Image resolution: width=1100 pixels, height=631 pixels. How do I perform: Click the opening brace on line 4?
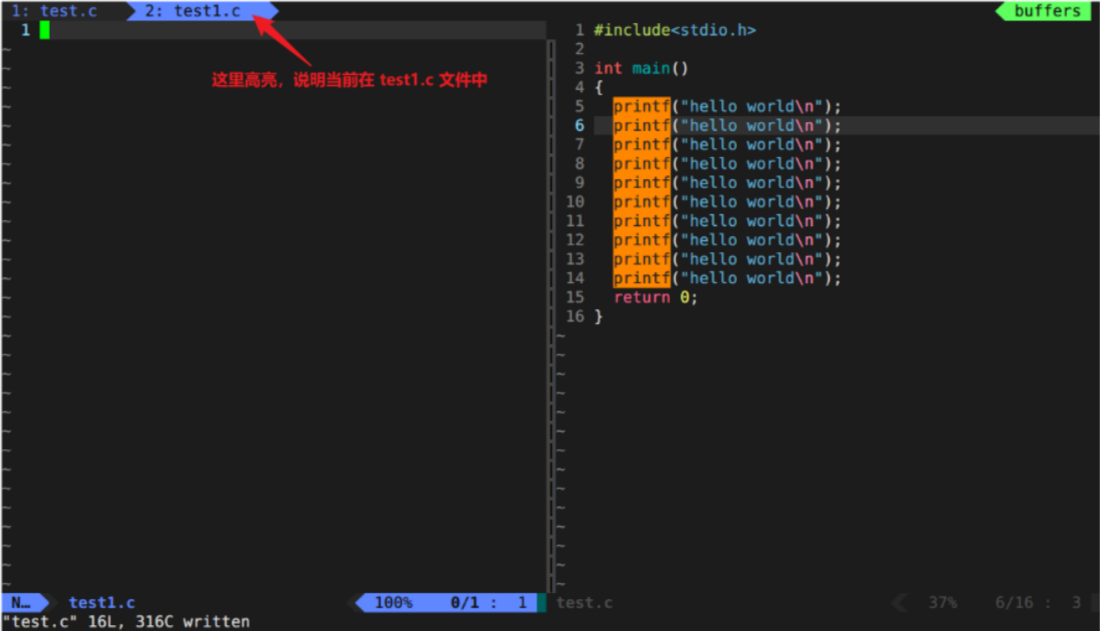[x=598, y=87]
